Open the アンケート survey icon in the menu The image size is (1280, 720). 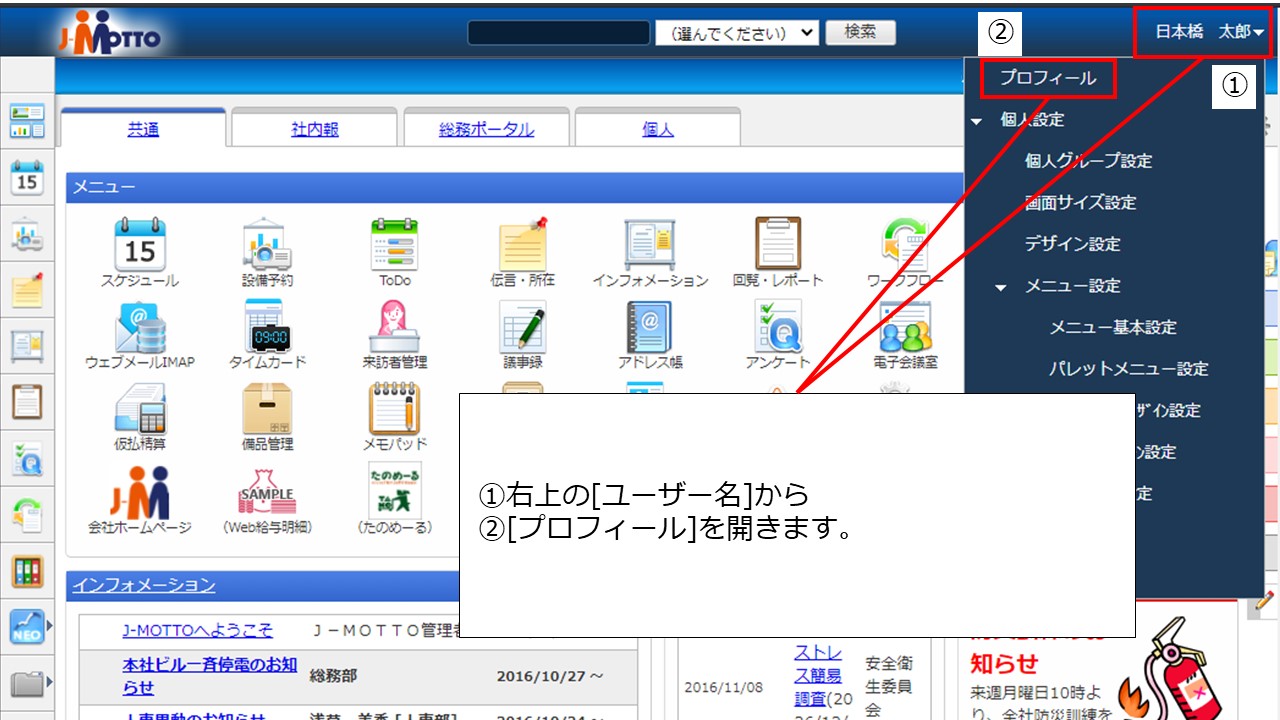pyautogui.click(x=778, y=326)
